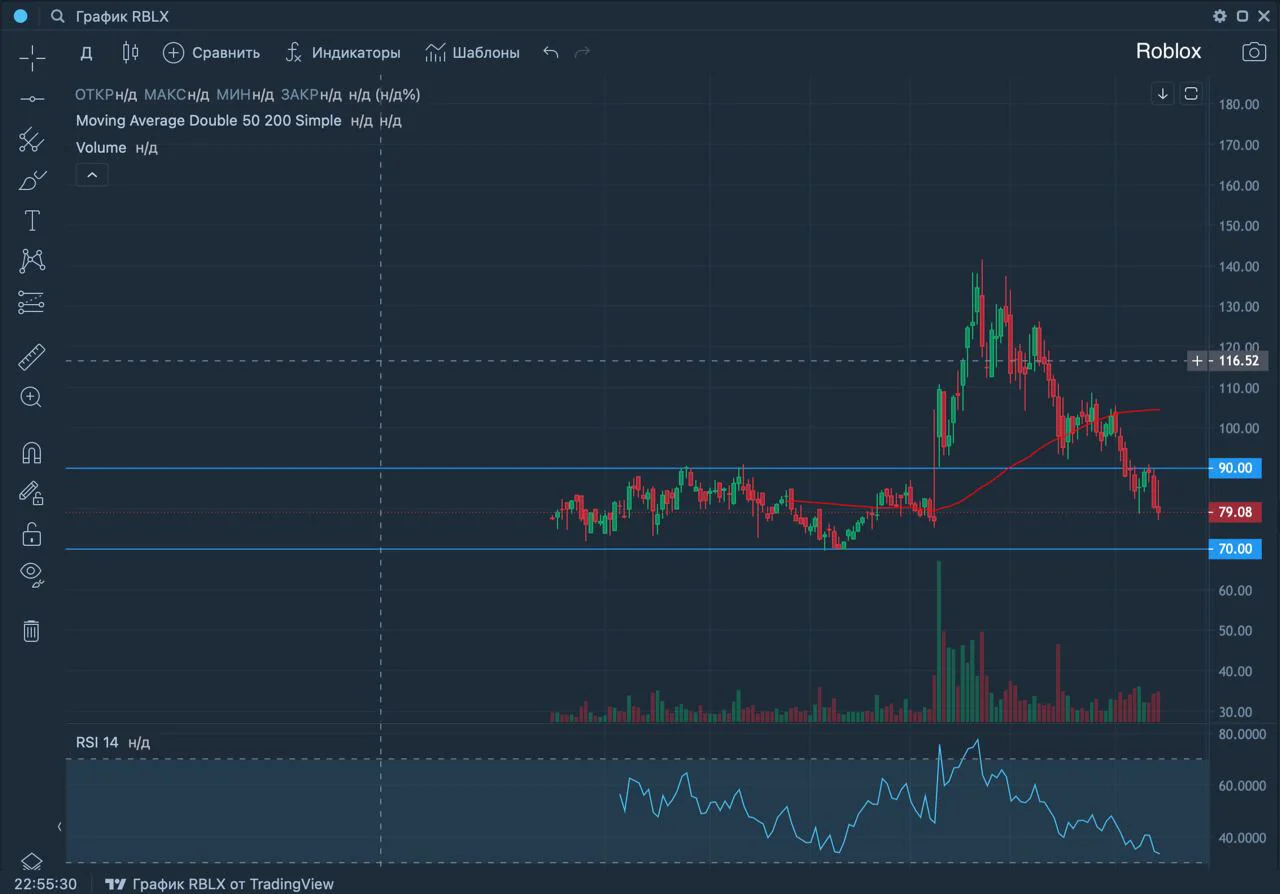Select the RSI 14 indicator legend
Image resolution: width=1280 pixels, height=894 pixels.
(x=97, y=743)
